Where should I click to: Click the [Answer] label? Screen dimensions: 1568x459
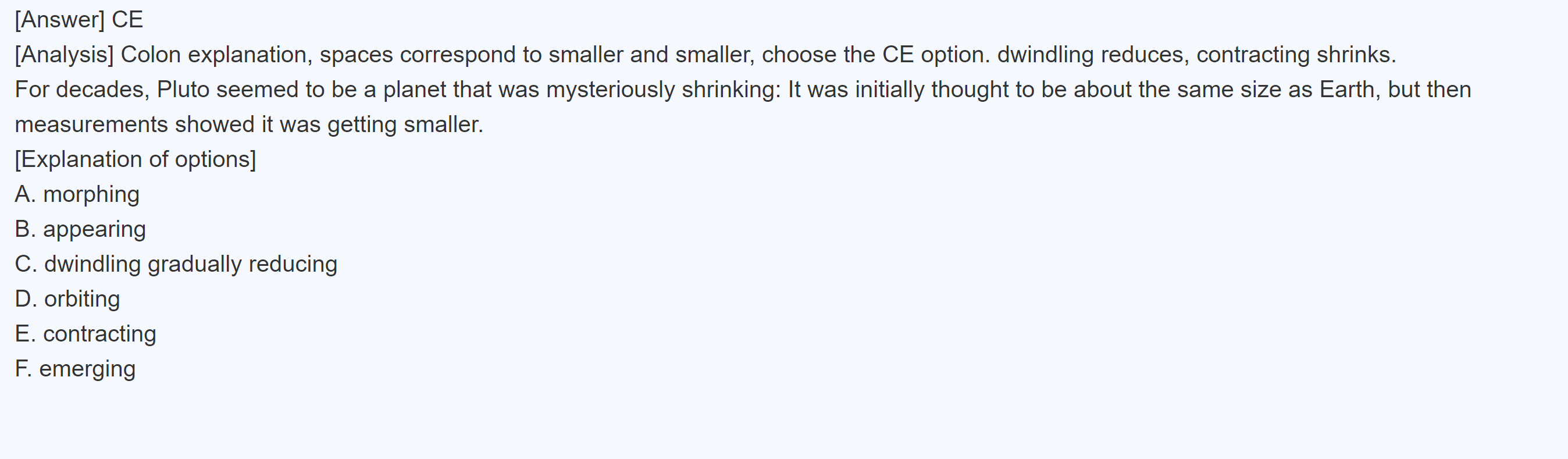click(x=59, y=20)
